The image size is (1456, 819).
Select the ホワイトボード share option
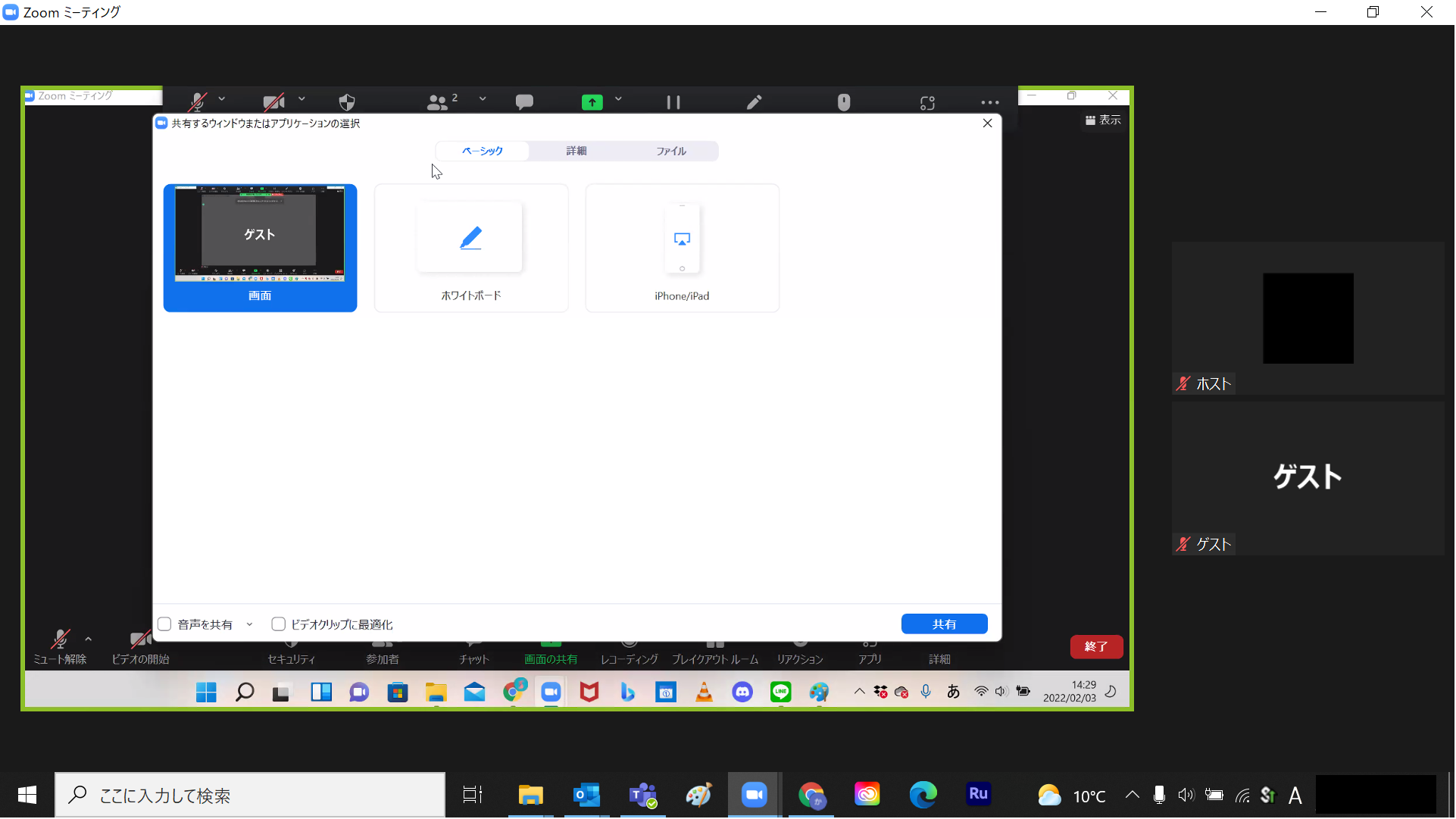471,249
